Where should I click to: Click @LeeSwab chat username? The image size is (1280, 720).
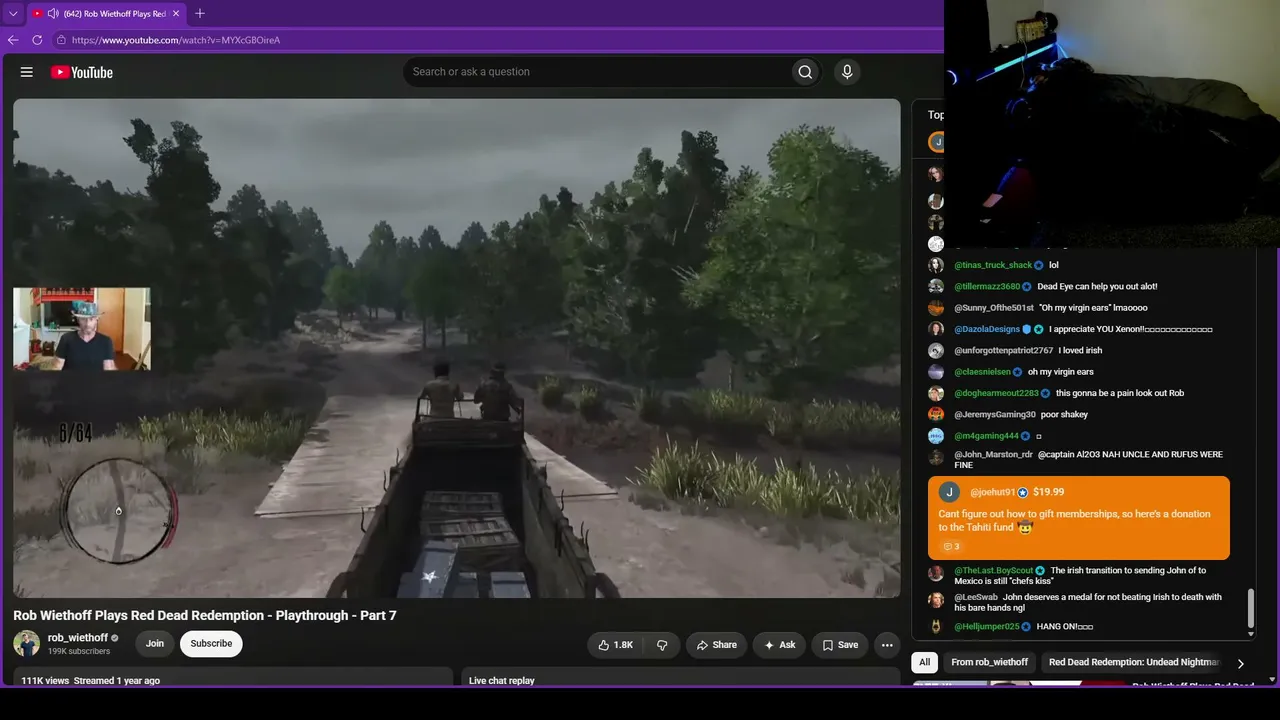(976, 597)
